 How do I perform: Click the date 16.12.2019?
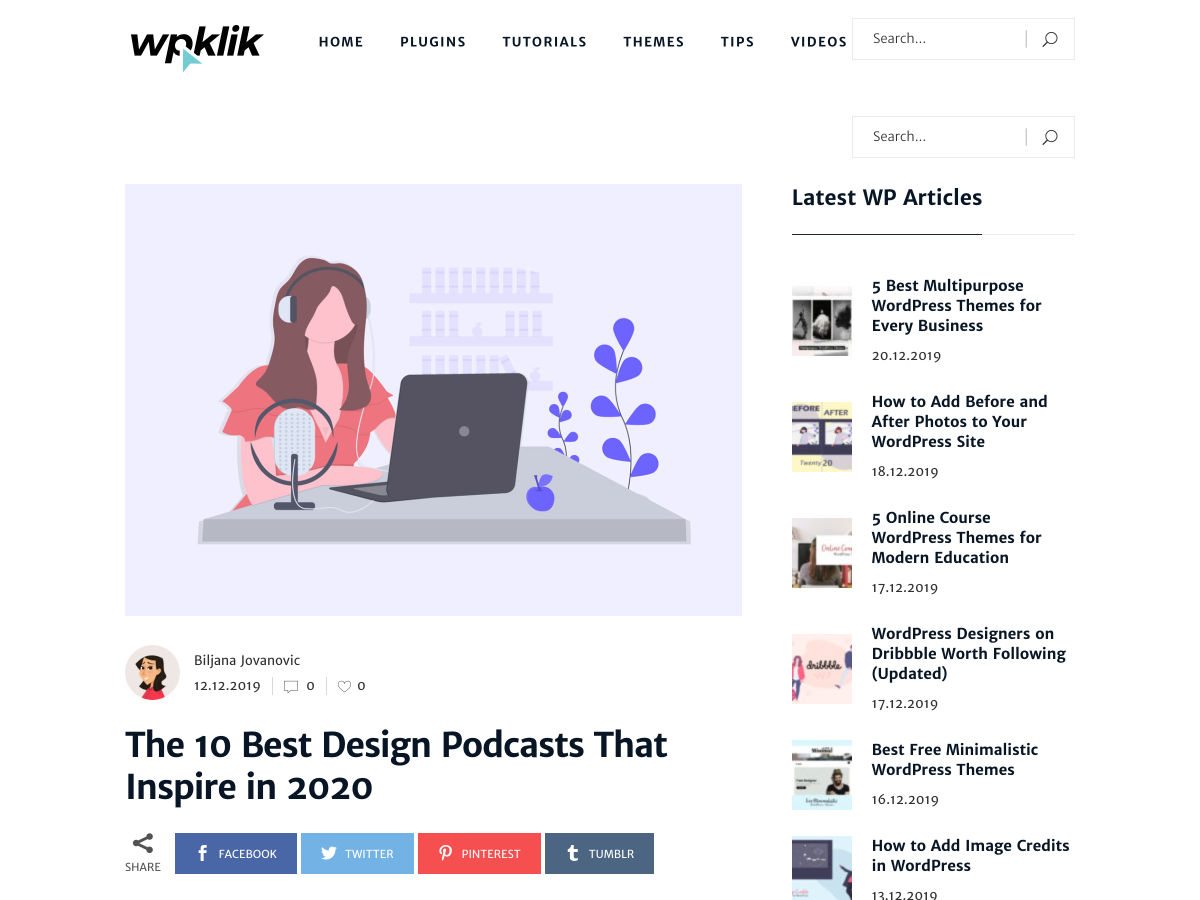pos(906,800)
